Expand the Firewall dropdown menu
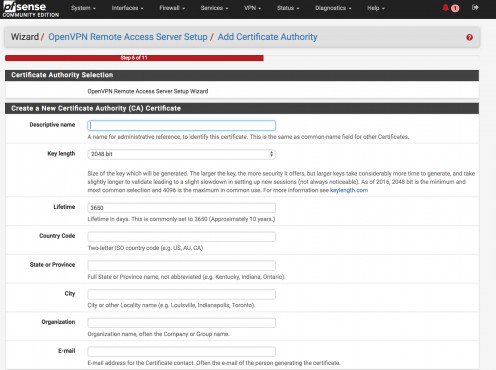The height and width of the screenshot is (370, 496). 172,8
